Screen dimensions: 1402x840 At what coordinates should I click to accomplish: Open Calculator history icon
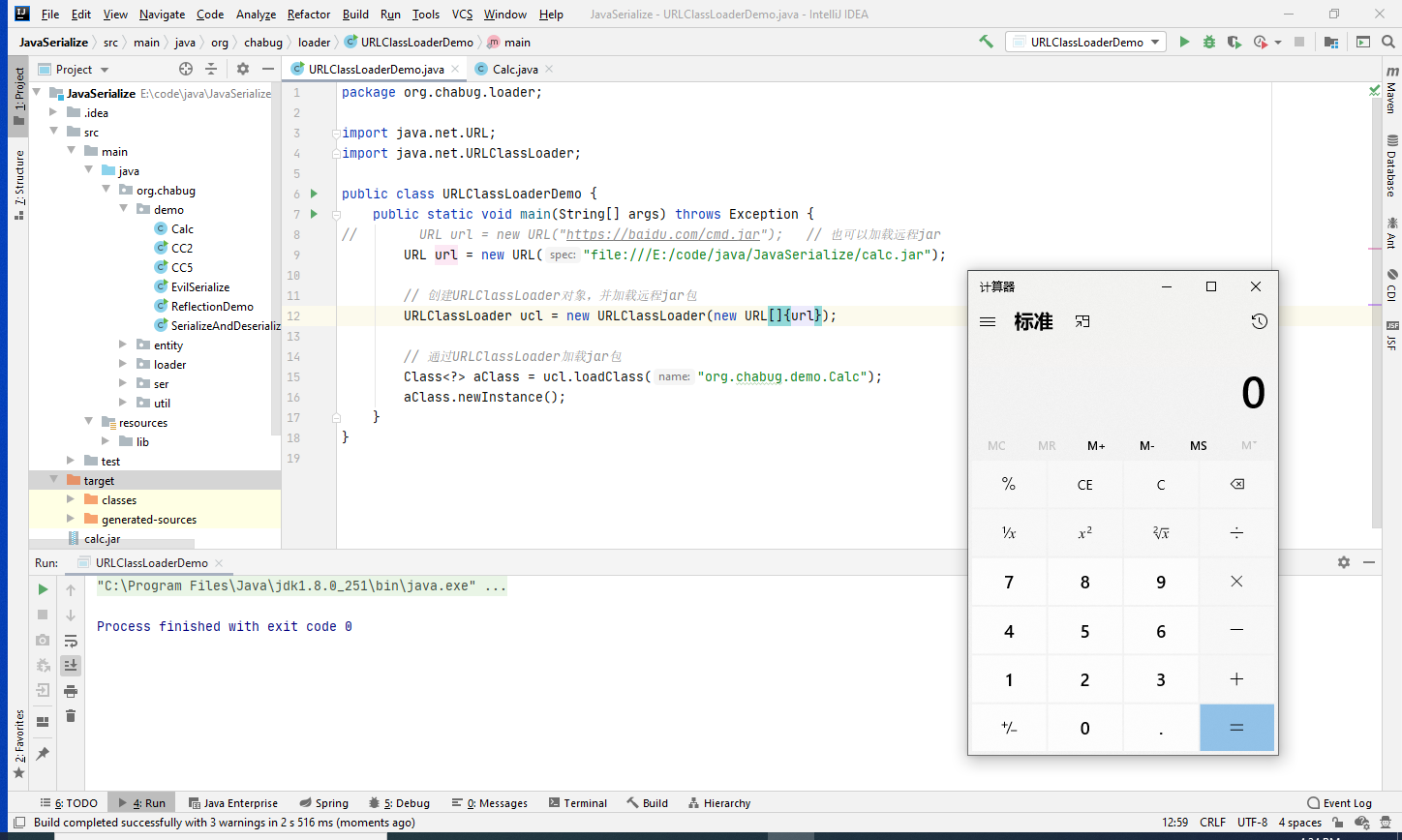click(x=1259, y=321)
